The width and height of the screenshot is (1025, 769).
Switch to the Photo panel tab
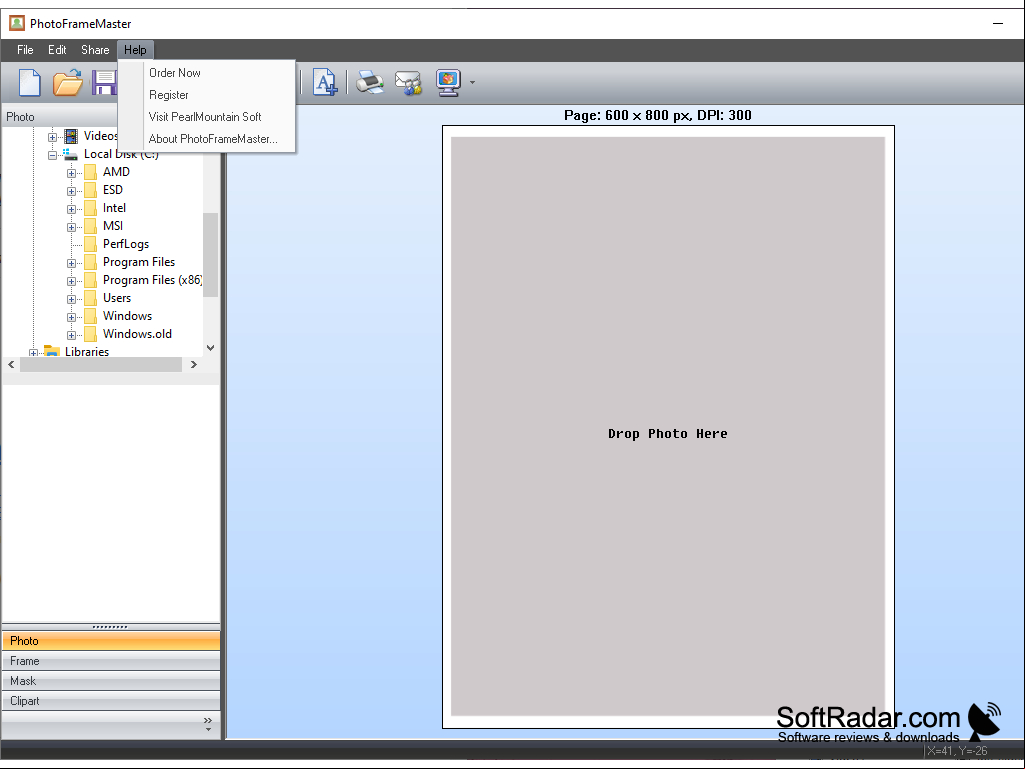tap(111, 641)
